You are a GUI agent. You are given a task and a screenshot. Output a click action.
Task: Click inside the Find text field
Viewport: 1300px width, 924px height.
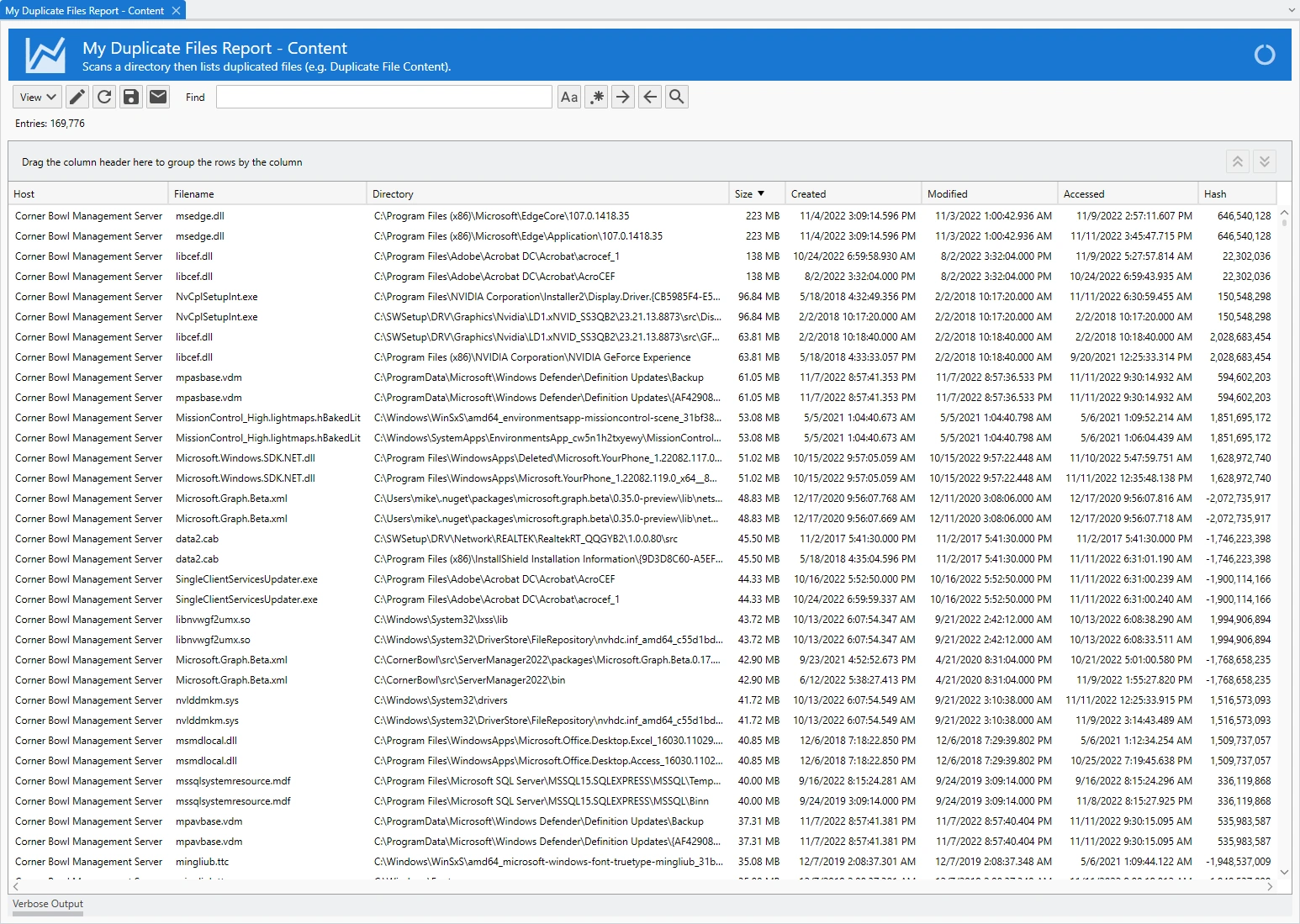(x=383, y=97)
